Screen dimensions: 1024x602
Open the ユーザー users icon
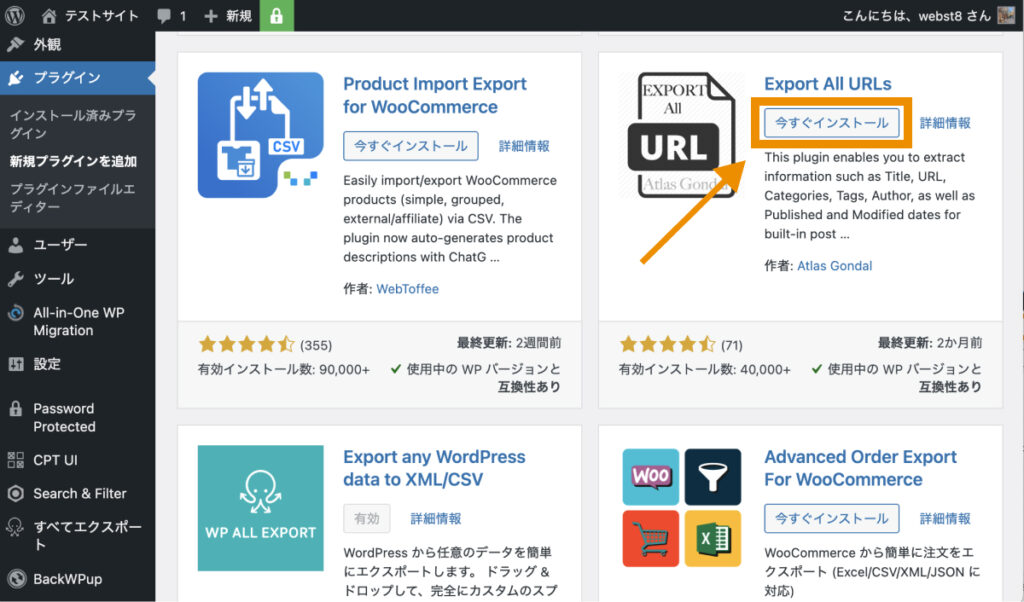point(17,245)
